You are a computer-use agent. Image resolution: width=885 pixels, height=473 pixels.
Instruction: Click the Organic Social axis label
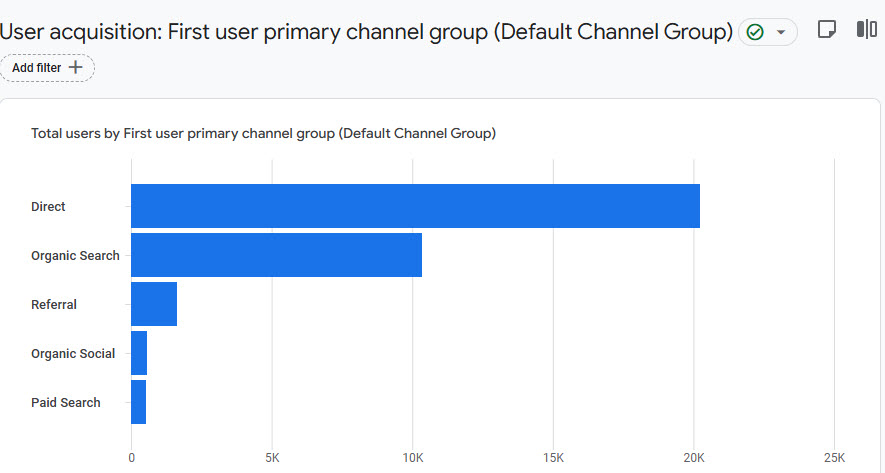click(73, 354)
